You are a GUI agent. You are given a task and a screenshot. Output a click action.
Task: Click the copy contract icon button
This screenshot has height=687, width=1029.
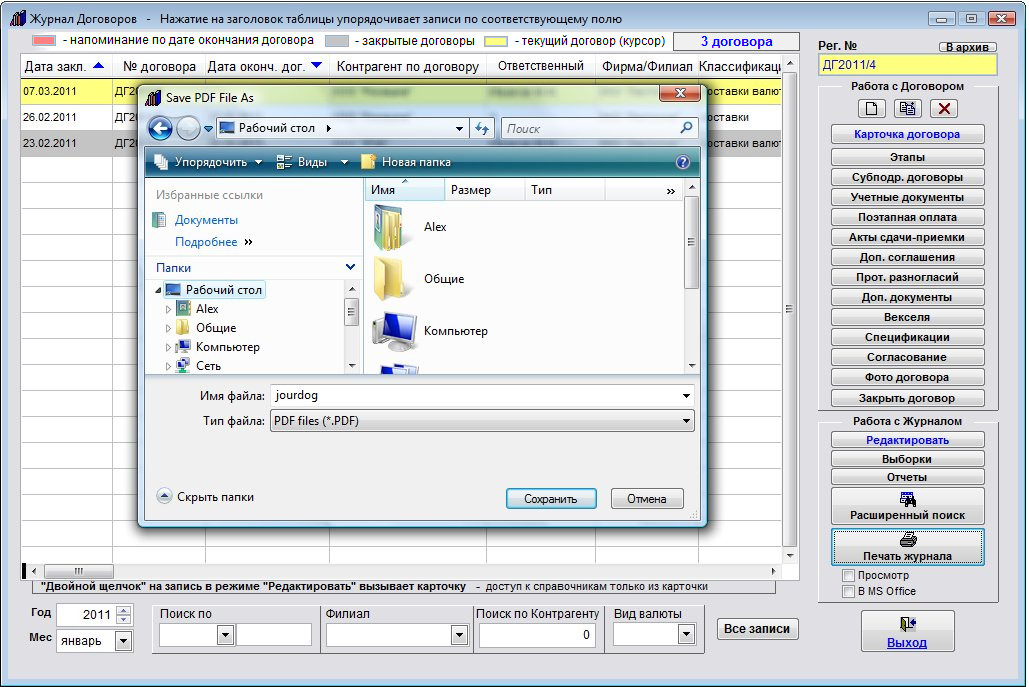[x=908, y=109]
